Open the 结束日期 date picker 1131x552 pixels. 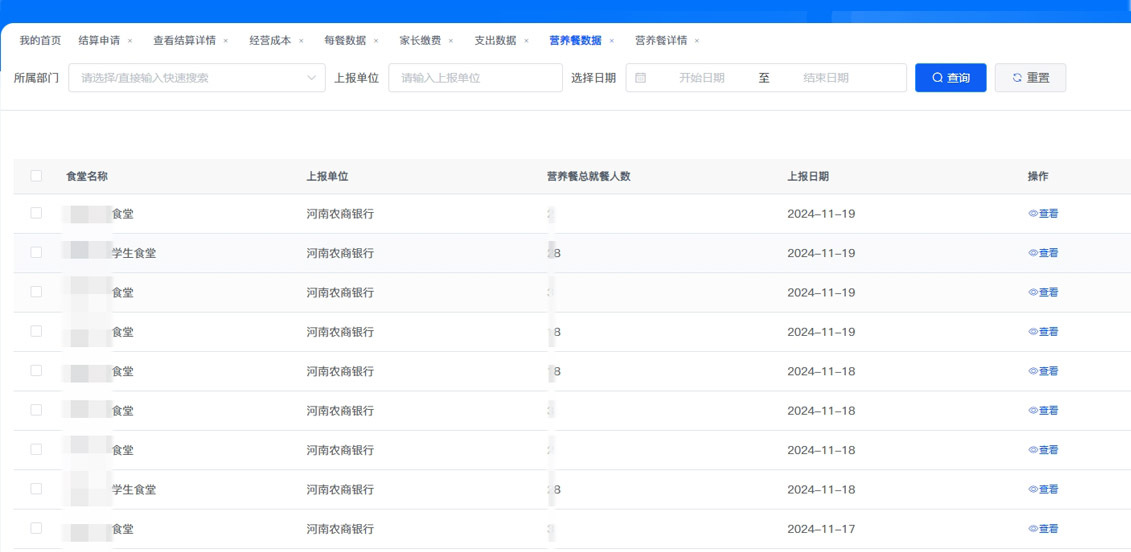click(x=825, y=78)
